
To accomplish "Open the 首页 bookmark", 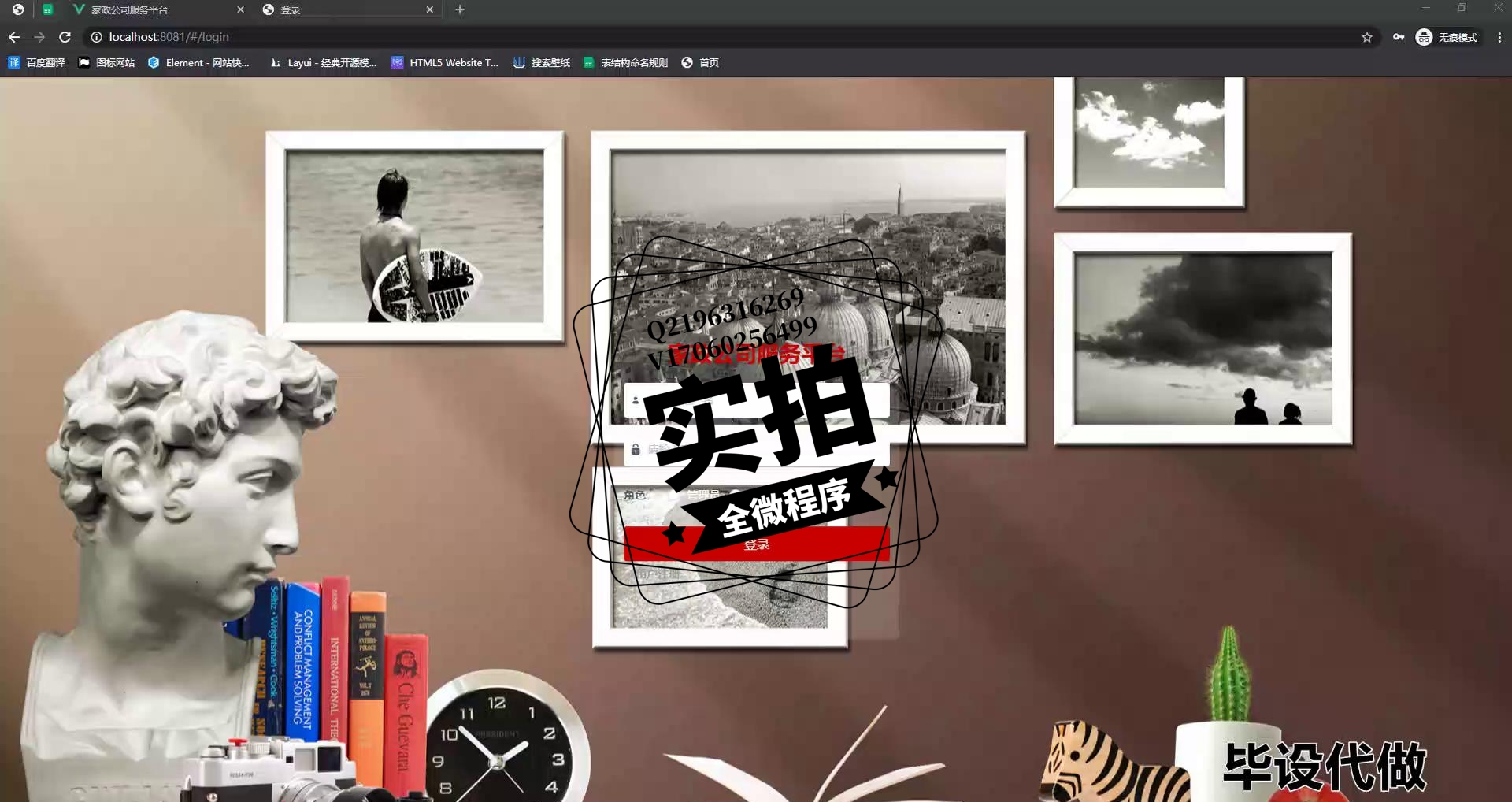I will (700, 62).
